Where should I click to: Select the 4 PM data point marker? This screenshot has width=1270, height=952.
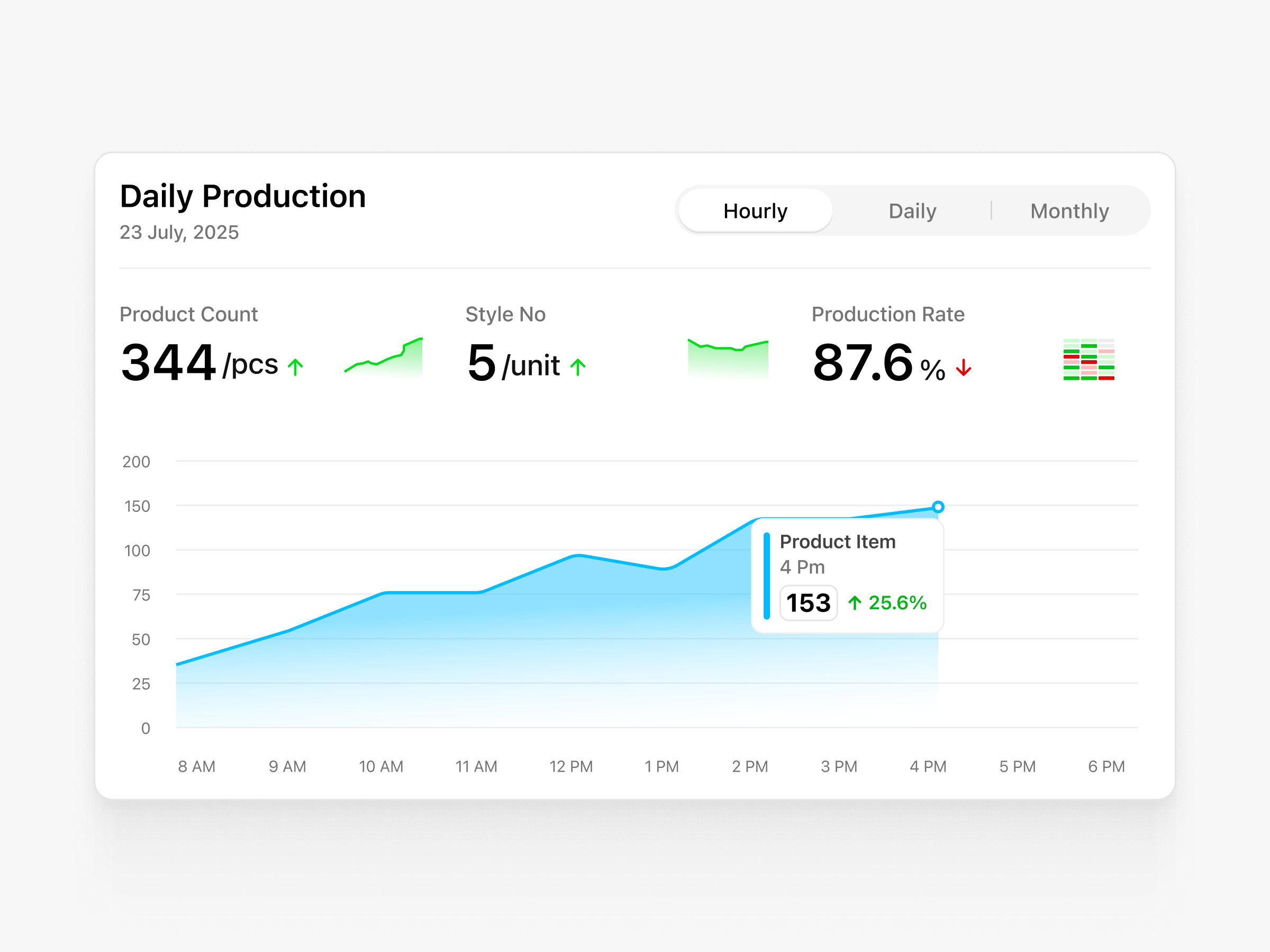click(938, 506)
